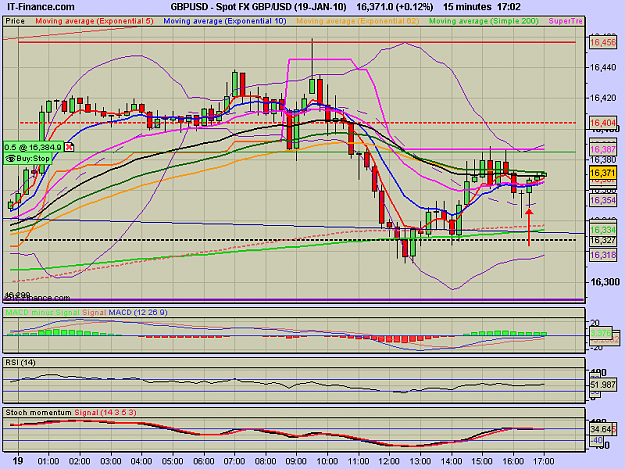Click the yellow 16,371 current price tag
Viewport: 625px width, 469px height.
(x=603, y=173)
